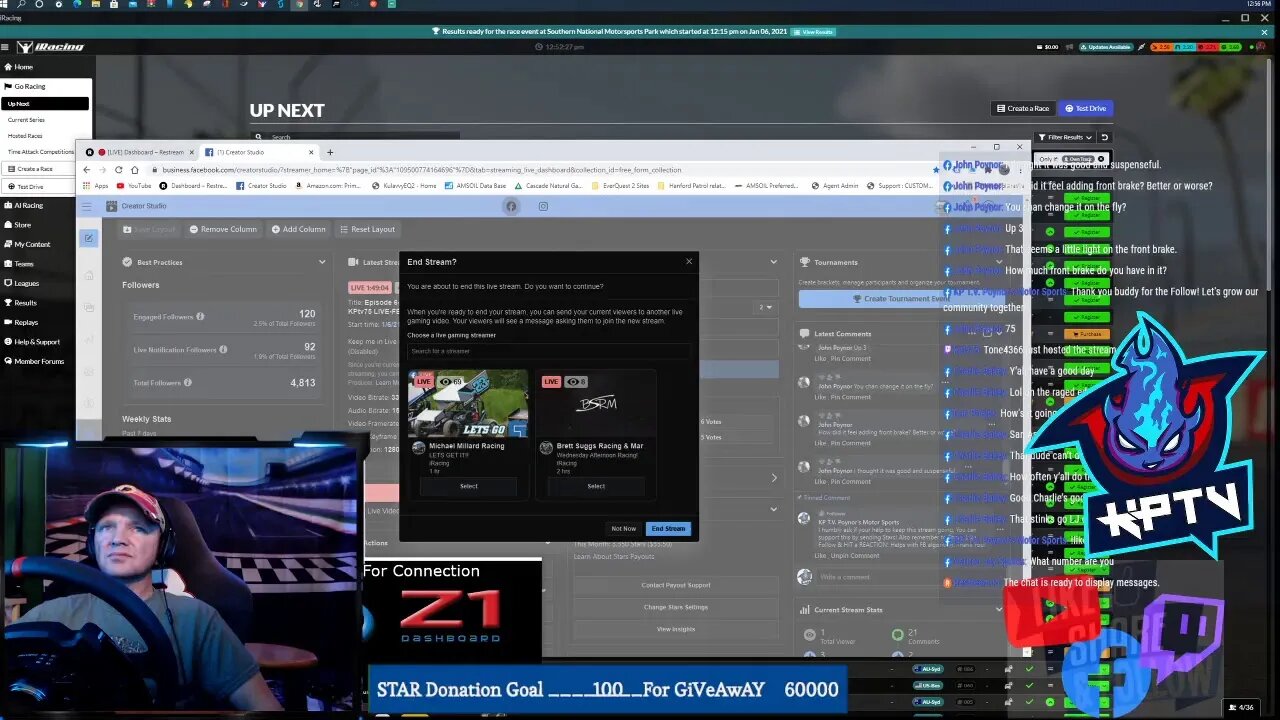Click Create a Race in iRacing sidebar
Screen dimensions: 1280x720
[x=37, y=169]
